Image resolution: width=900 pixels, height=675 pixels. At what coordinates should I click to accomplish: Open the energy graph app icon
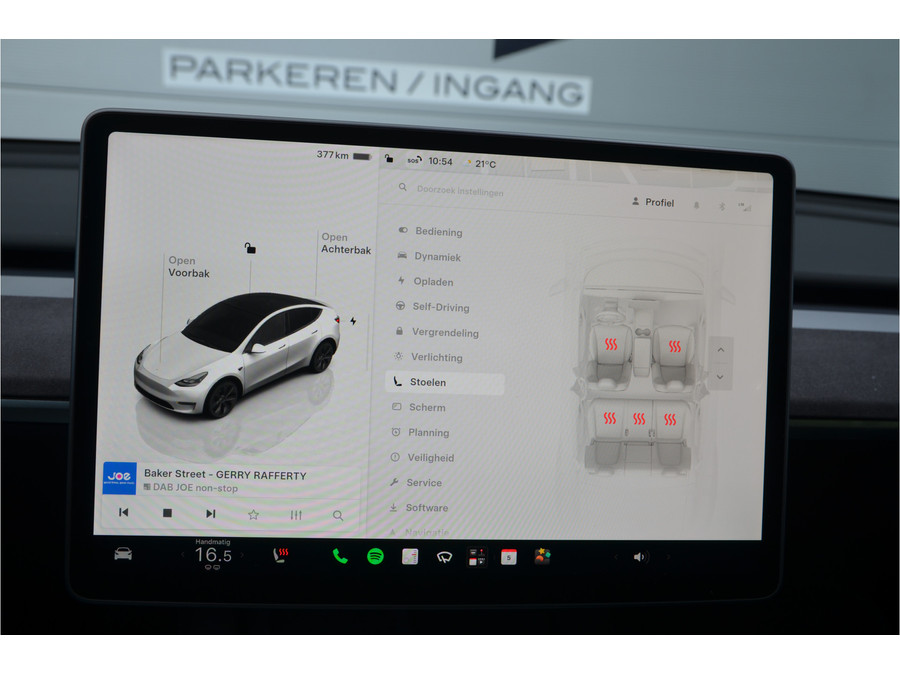pyautogui.click(x=410, y=556)
